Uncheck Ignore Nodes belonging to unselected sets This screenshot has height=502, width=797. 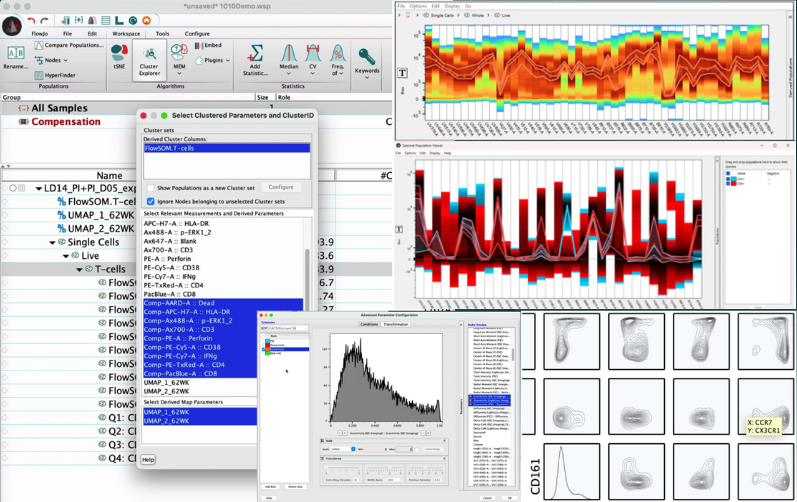click(150, 201)
